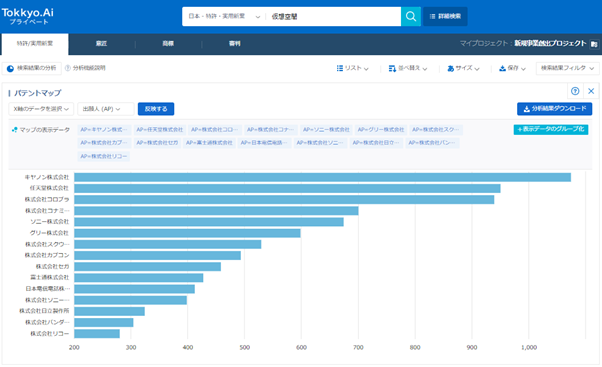602x367 pixels.
Task: Select the AP=株式会社スク data tag
Action: point(436,130)
